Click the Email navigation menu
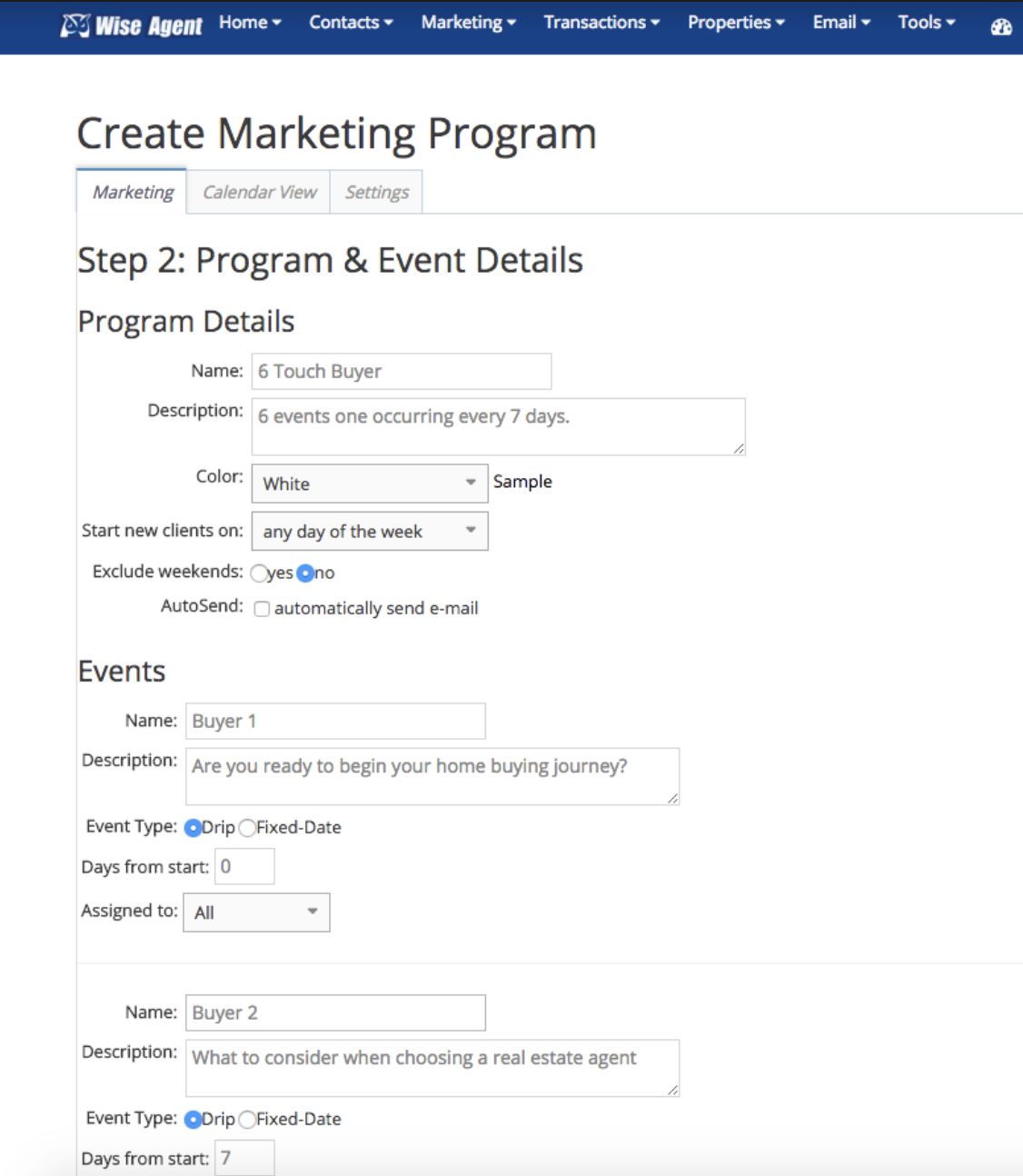 click(x=841, y=23)
